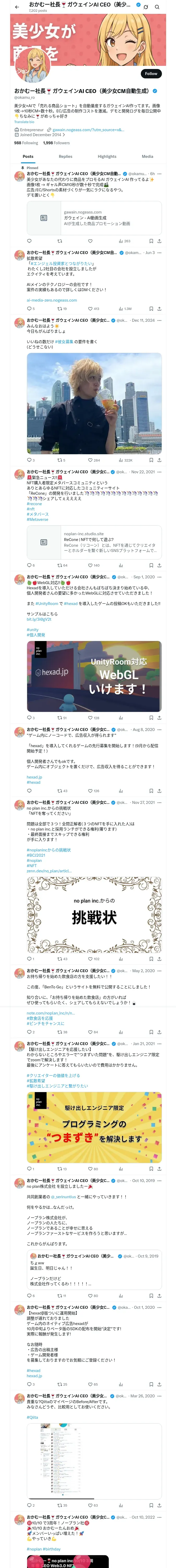
Task: Follow the @okamu_ro account
Action: [150, 74]
